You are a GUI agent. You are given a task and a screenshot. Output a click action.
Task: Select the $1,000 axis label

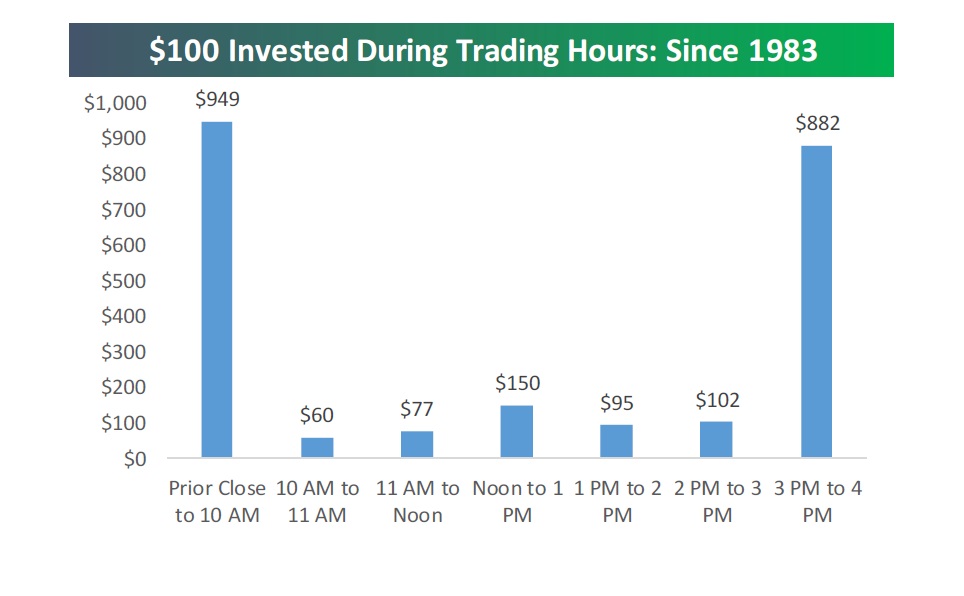(116, 103)
